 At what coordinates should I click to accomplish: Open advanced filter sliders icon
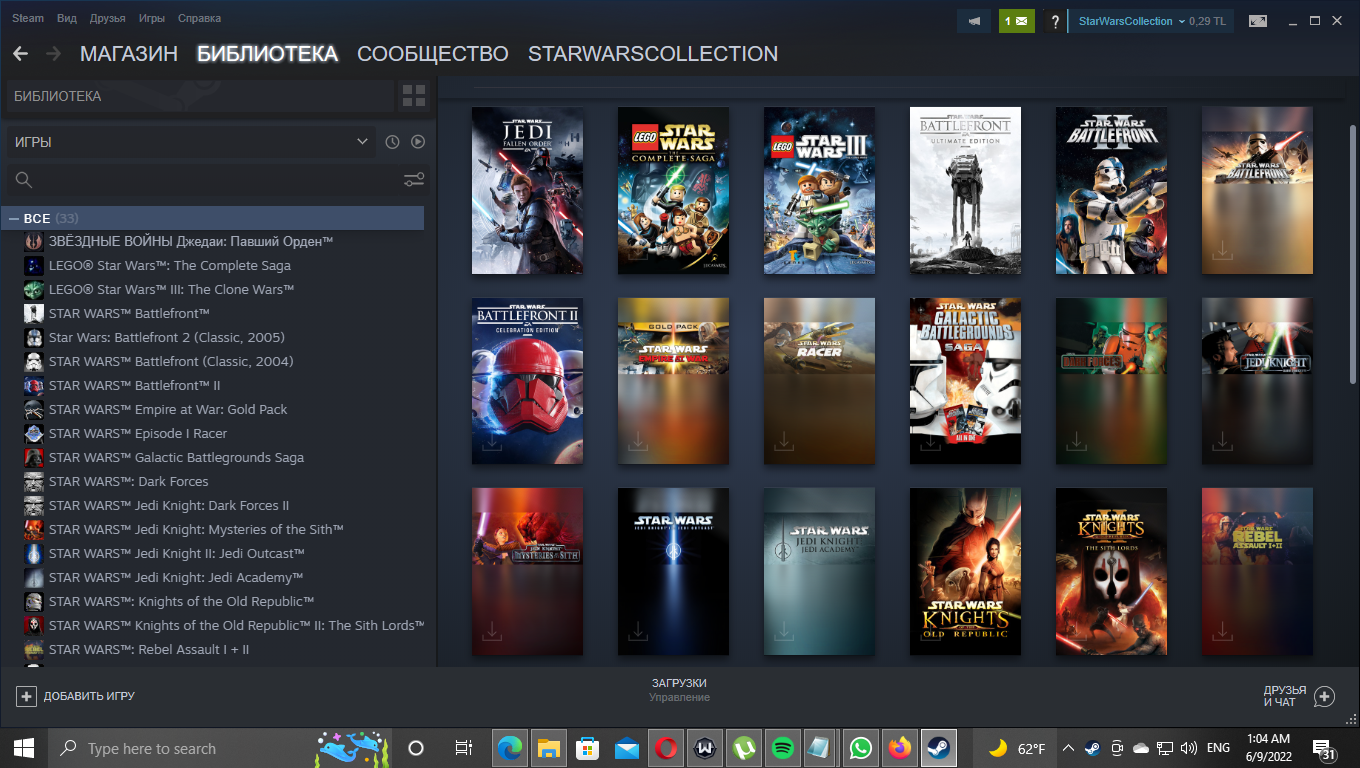click(x=414, y=180)
